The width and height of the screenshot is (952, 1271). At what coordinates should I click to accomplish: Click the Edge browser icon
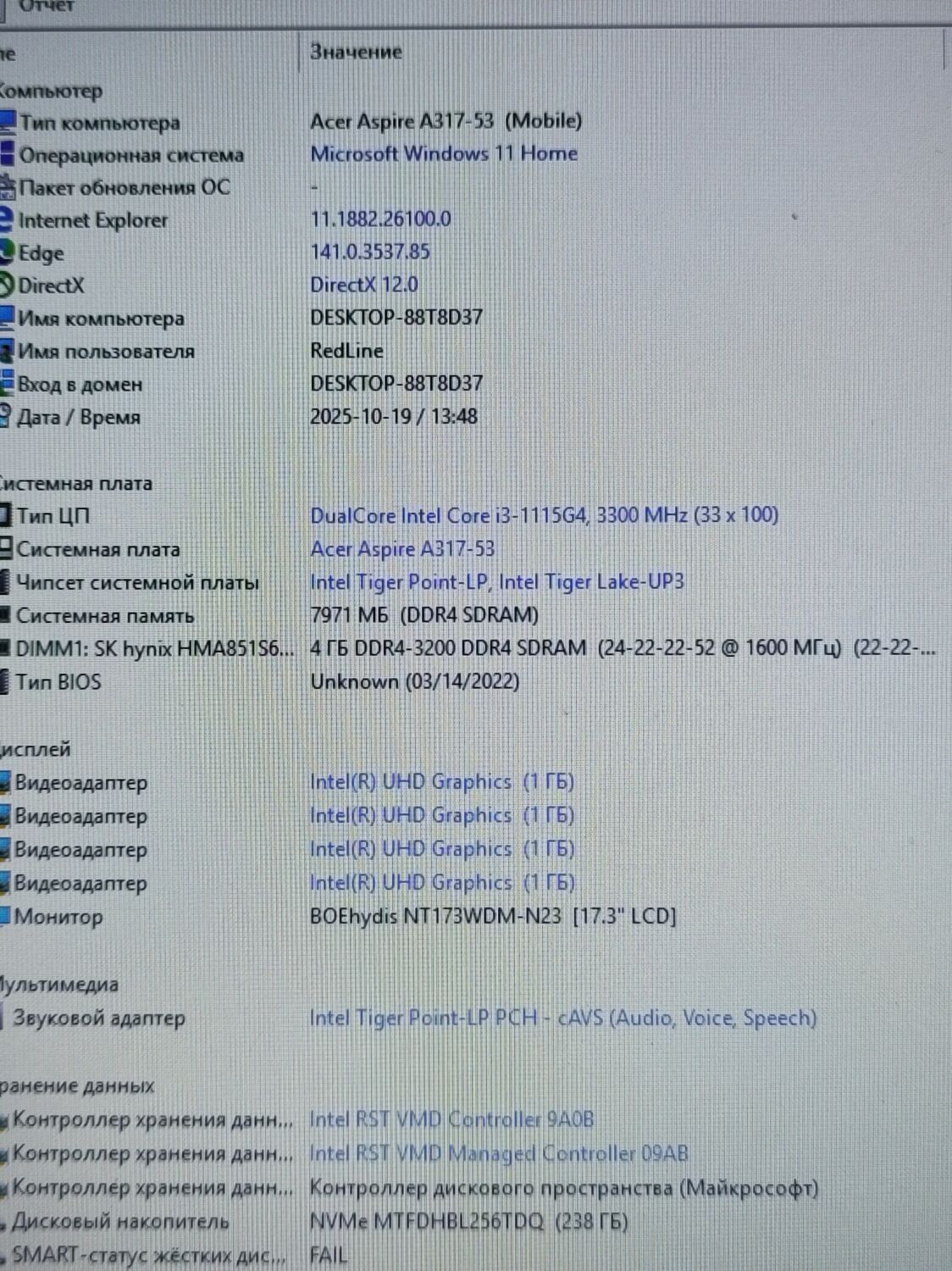click(x=7, y=253)
